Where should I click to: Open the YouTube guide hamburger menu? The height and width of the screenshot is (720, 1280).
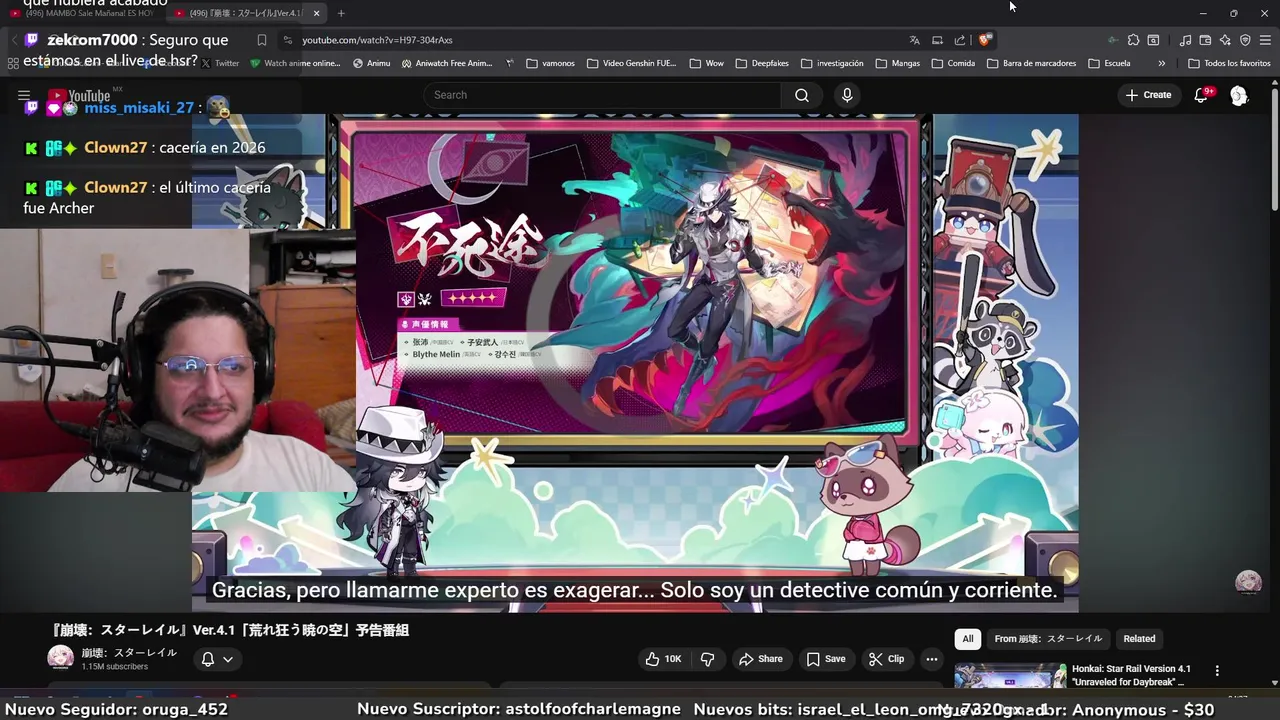pos(24,96)
